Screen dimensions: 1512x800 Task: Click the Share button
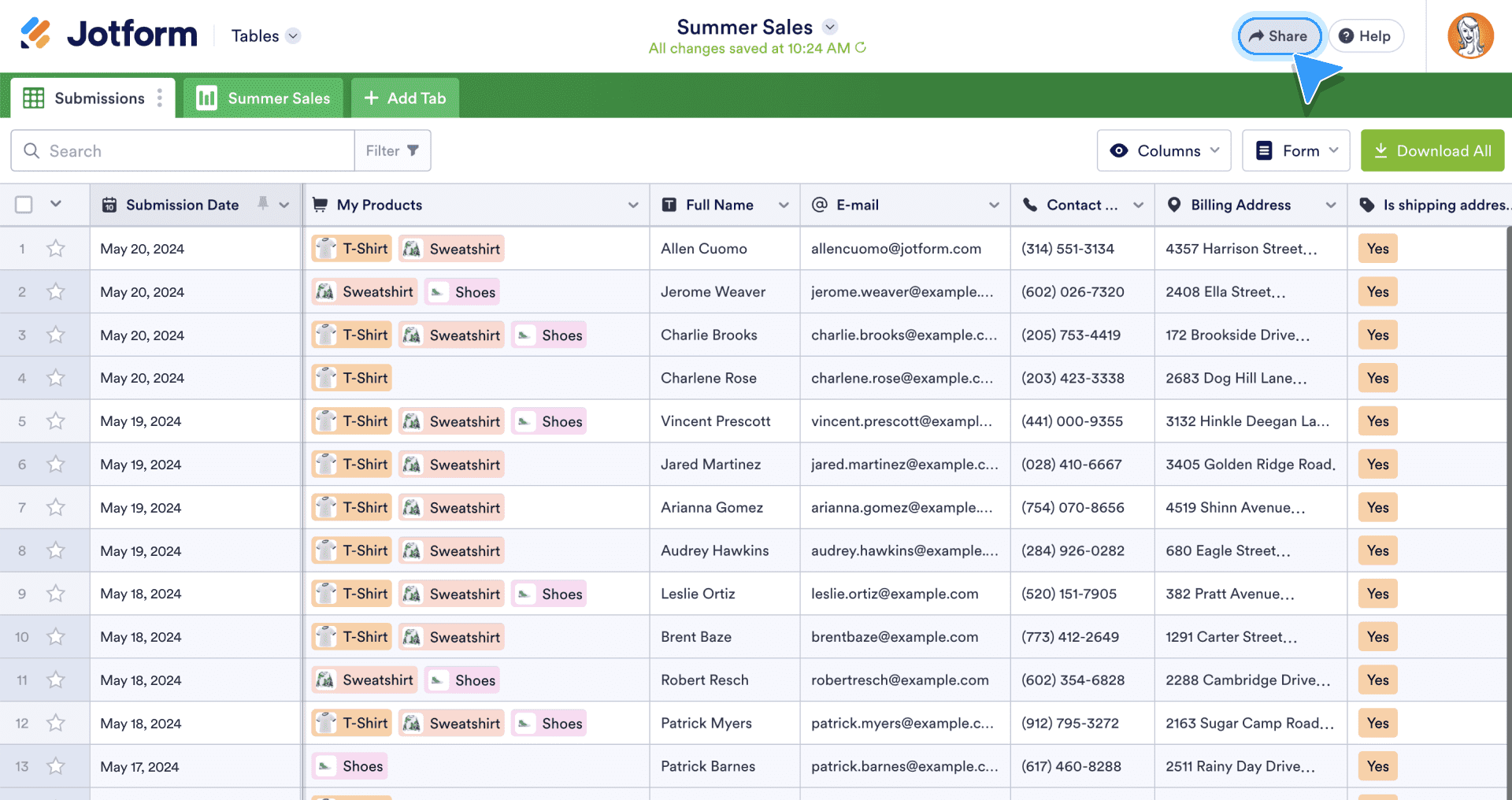click(x=1278, y=35)
